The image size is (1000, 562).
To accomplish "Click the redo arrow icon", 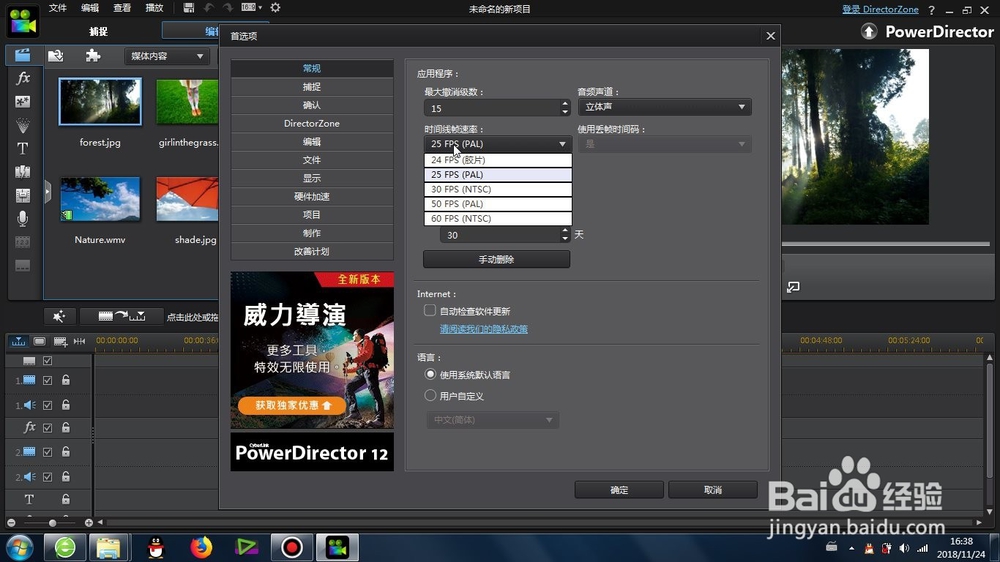I will 228,8.
